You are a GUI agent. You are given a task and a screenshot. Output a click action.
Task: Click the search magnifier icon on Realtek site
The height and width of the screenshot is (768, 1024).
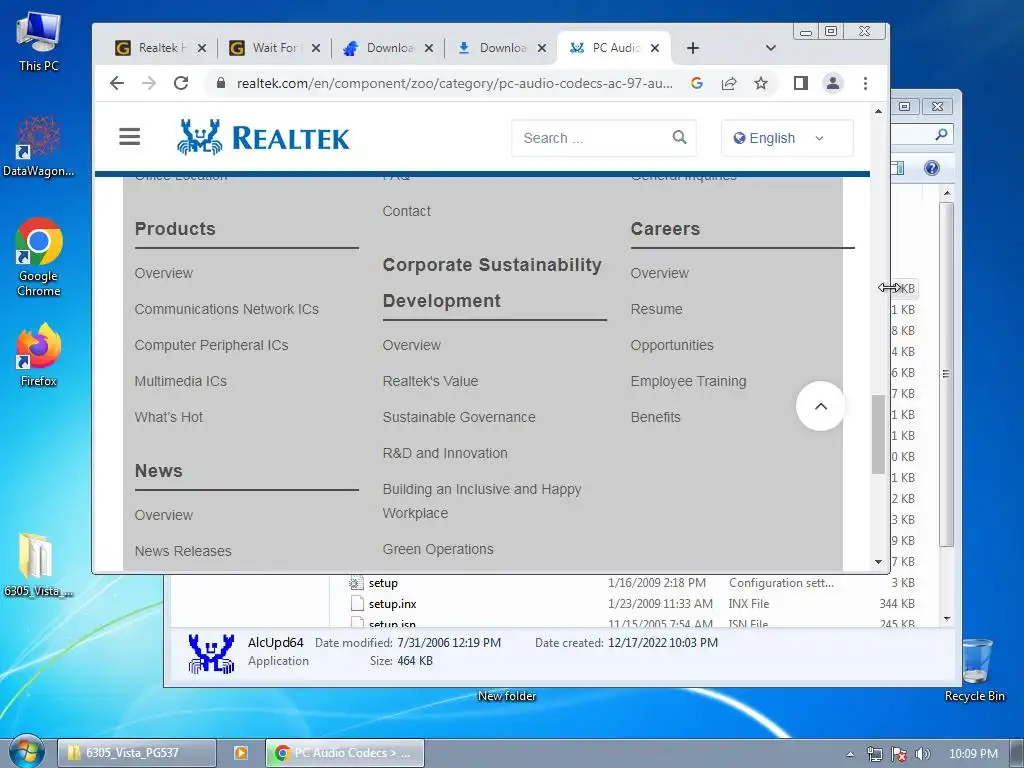pos(679,137)
